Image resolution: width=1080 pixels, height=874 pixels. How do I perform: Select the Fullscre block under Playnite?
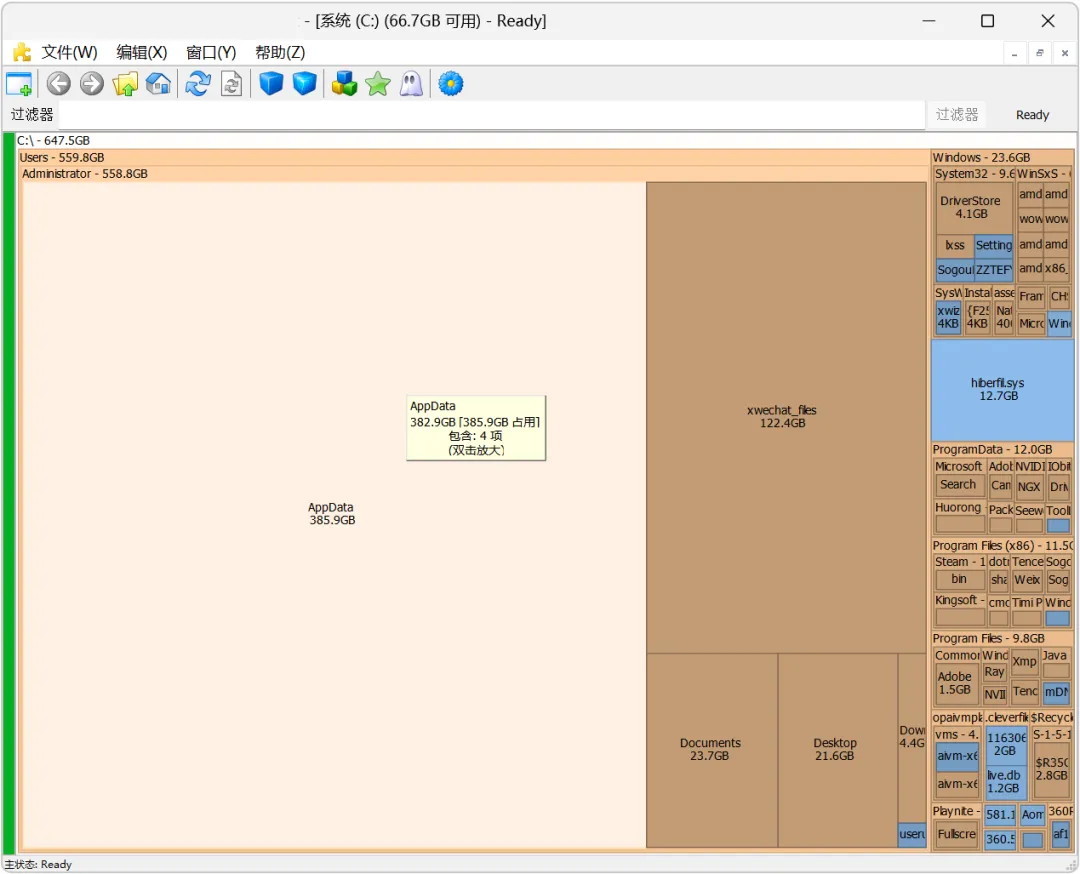pos(957,834)
